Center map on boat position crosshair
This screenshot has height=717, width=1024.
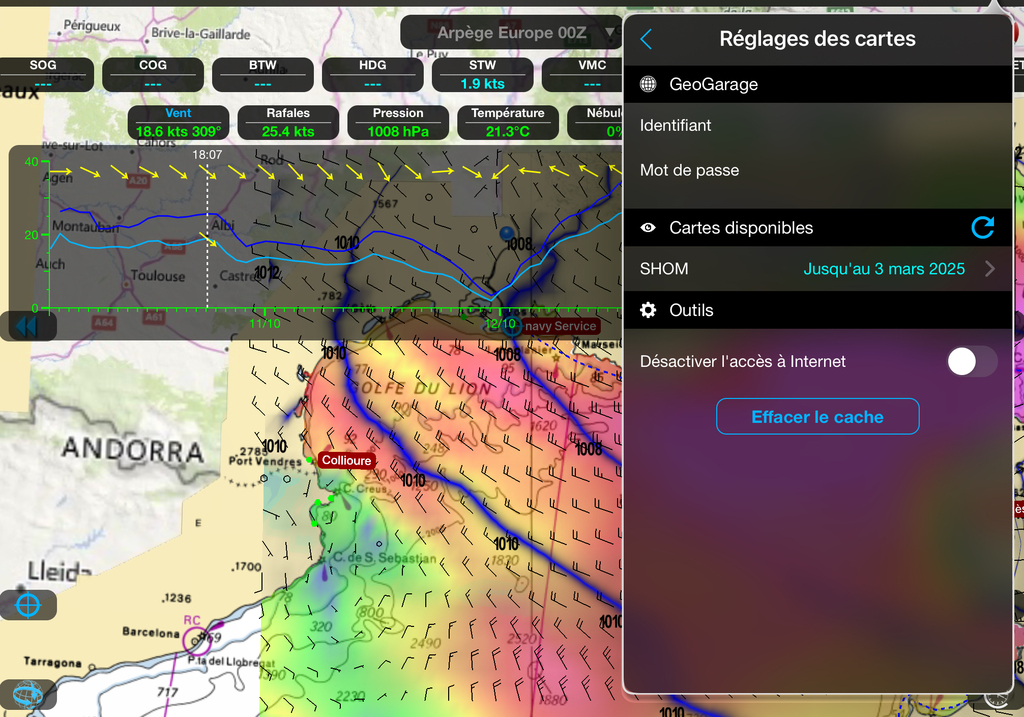pos(28,605)
